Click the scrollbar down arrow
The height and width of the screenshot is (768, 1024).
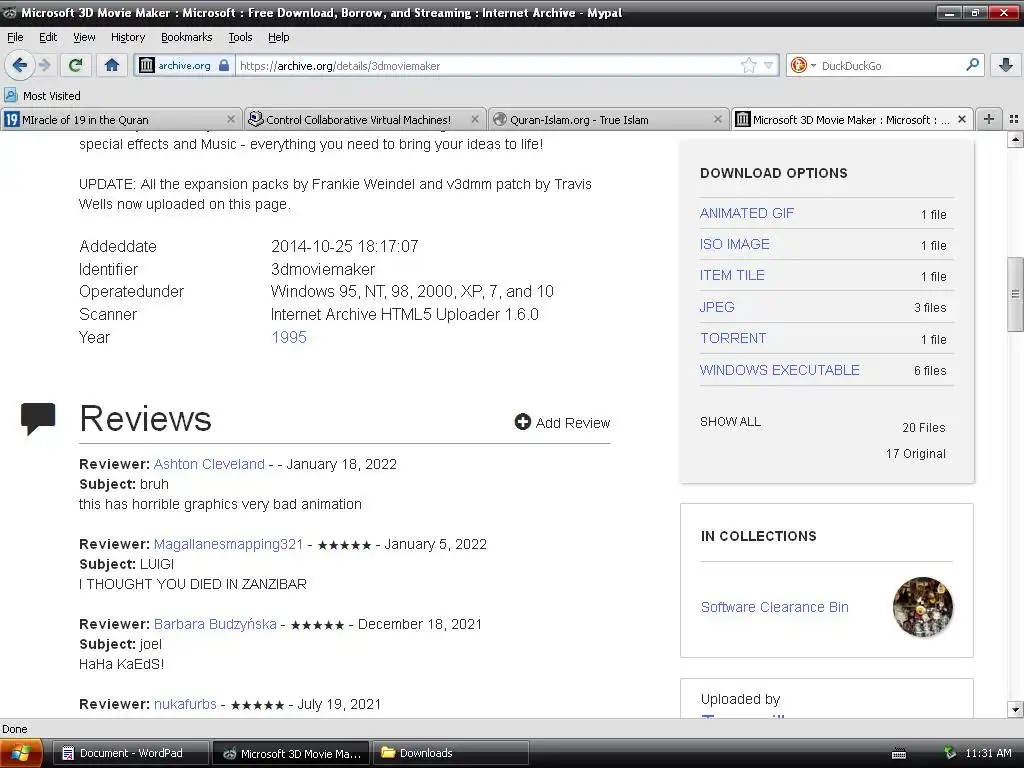tap(1015, 710)
